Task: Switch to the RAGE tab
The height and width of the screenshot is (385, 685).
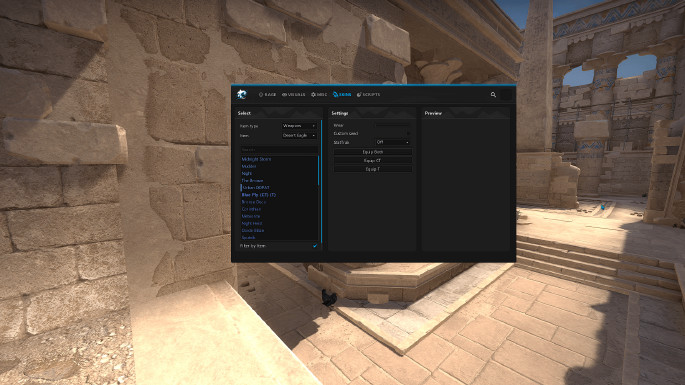Action: [267, 94]
